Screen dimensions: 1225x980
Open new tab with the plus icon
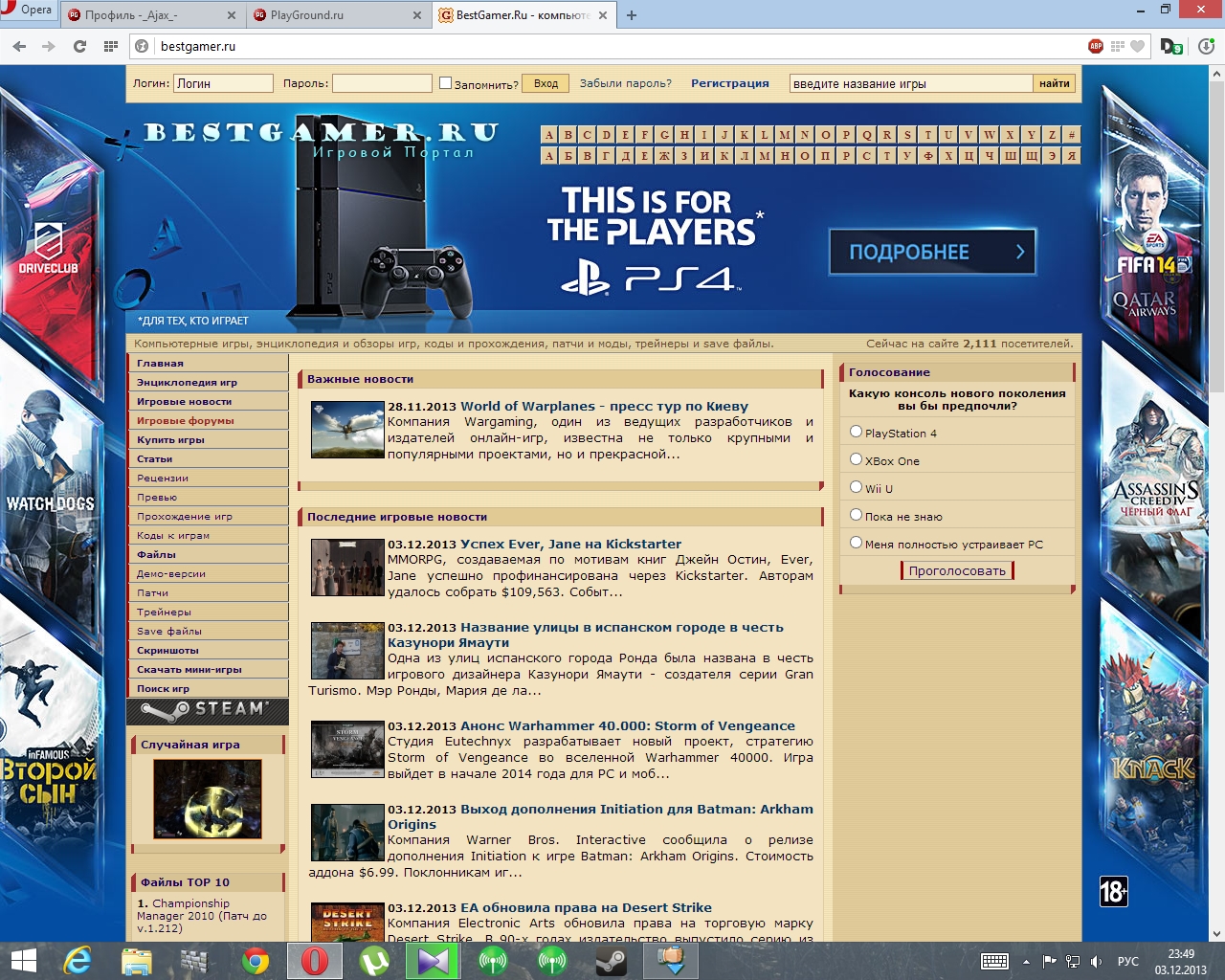pos(632,15)
